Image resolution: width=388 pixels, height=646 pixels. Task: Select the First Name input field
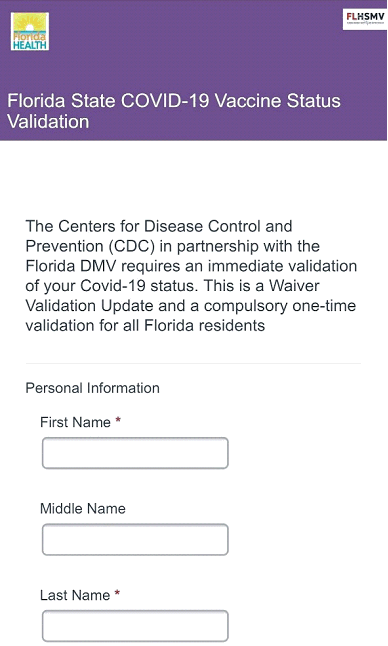click(x=135, y=453)
